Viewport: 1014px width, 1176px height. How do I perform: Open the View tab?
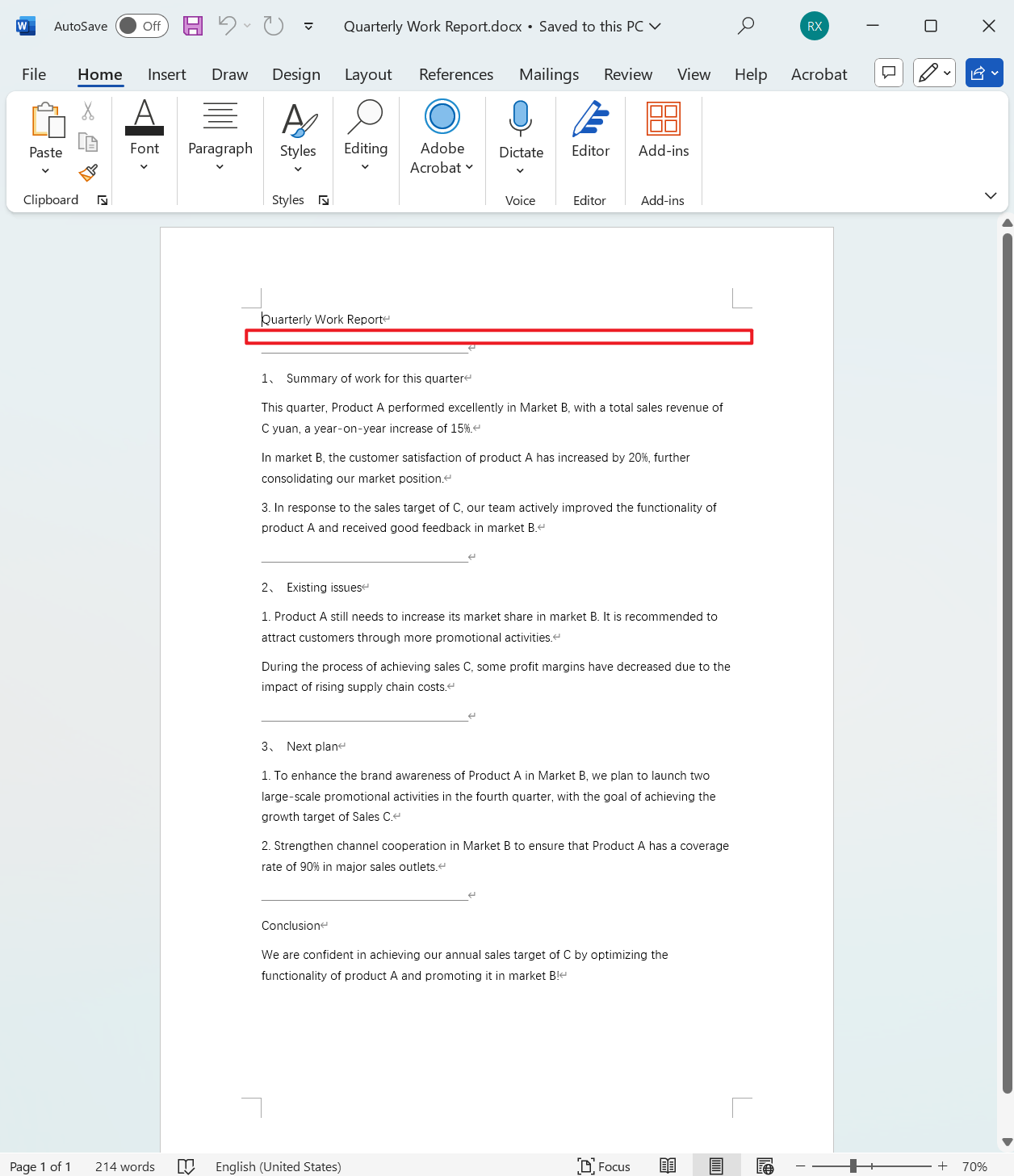point(693,74)
